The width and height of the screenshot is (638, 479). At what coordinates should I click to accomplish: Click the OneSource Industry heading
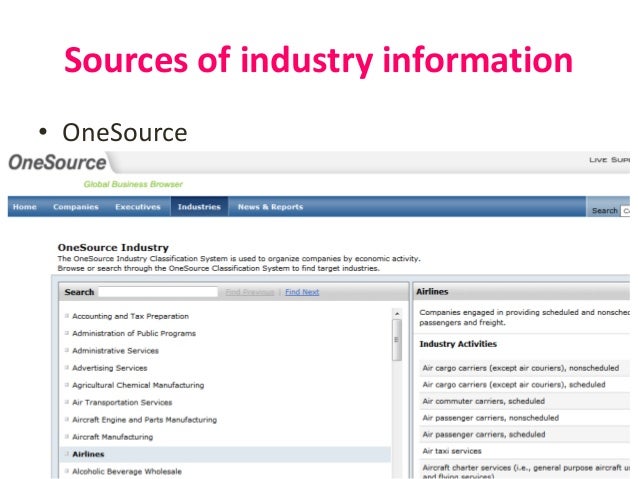pyautogui.click(x=113, y=247)
